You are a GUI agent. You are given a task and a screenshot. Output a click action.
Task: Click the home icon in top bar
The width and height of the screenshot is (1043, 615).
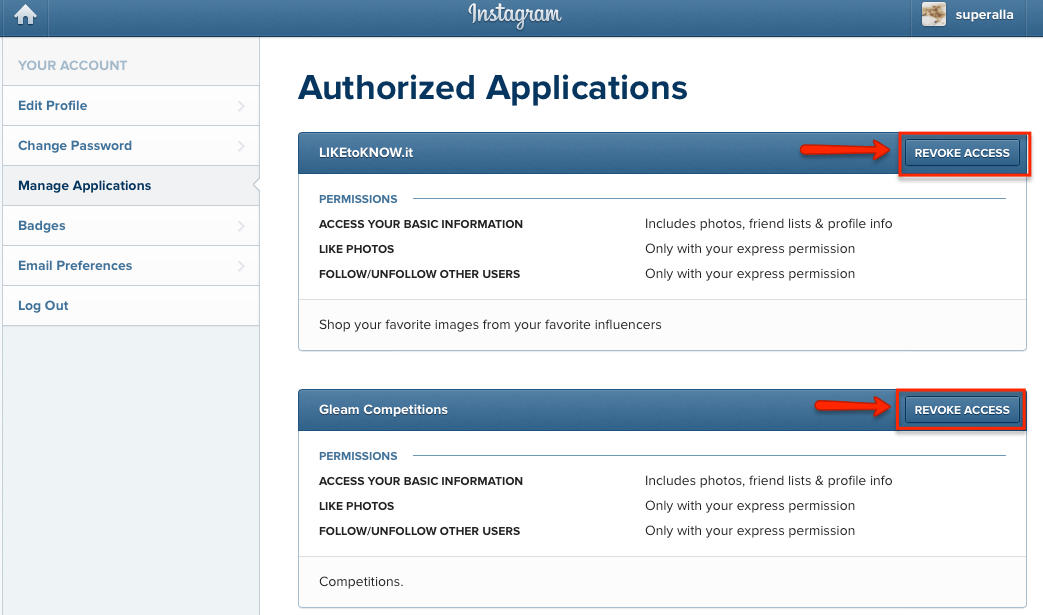pyautogui.click(x=25, y=16)
